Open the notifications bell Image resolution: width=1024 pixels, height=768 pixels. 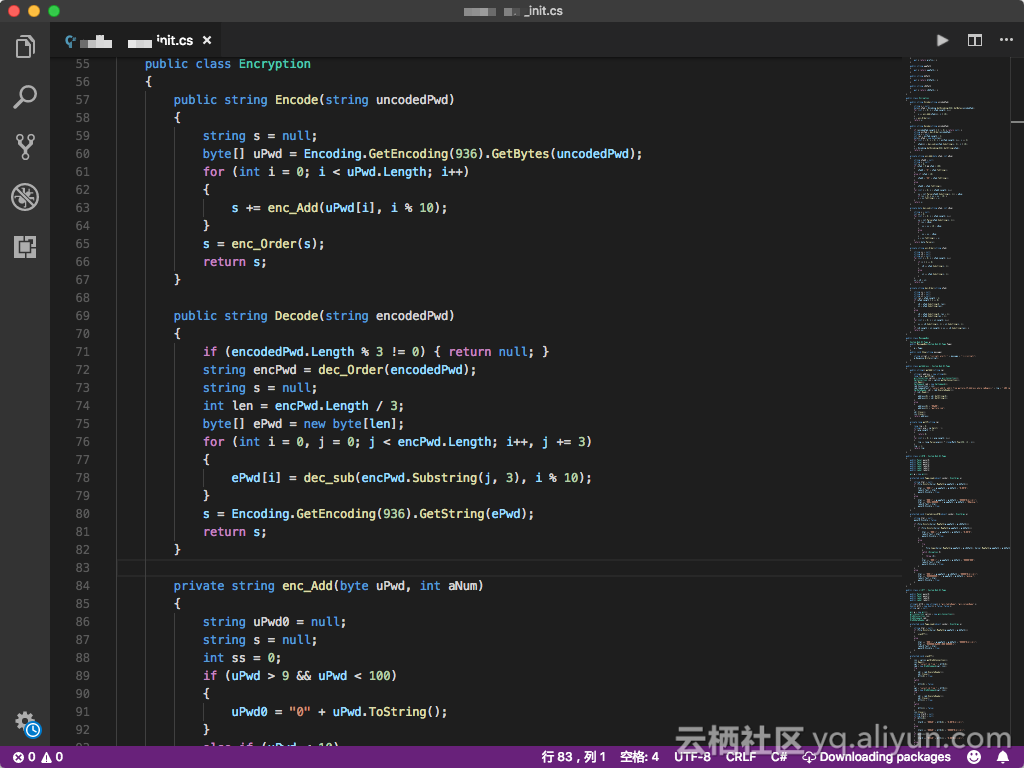pyautogui.click(x=1003, y=757)
